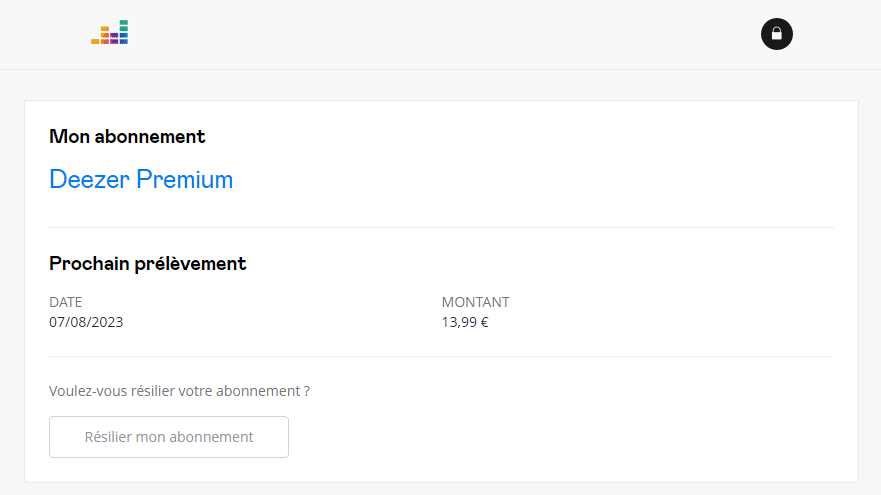The height and width of the screenshot is (495, 881).
Task: Click the divider line under Deezer Premium
Action: coord(441,228)
